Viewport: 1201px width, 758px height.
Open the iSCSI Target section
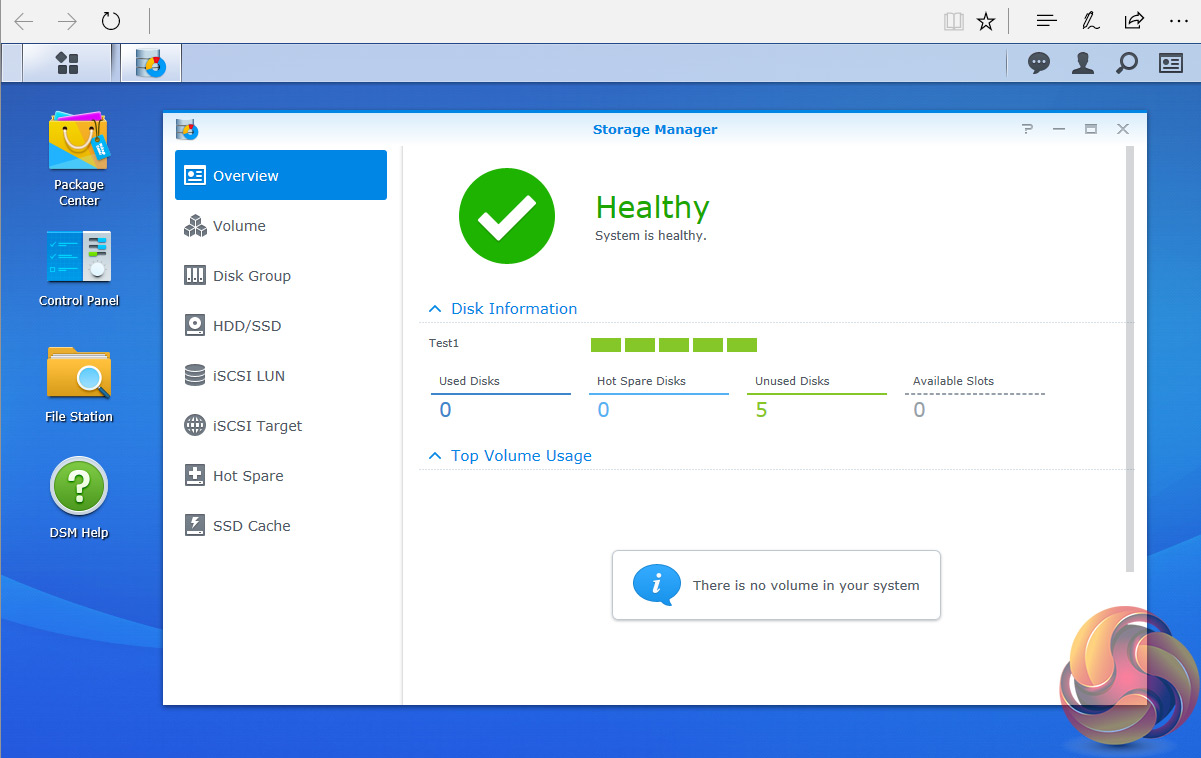click(281, 426)
